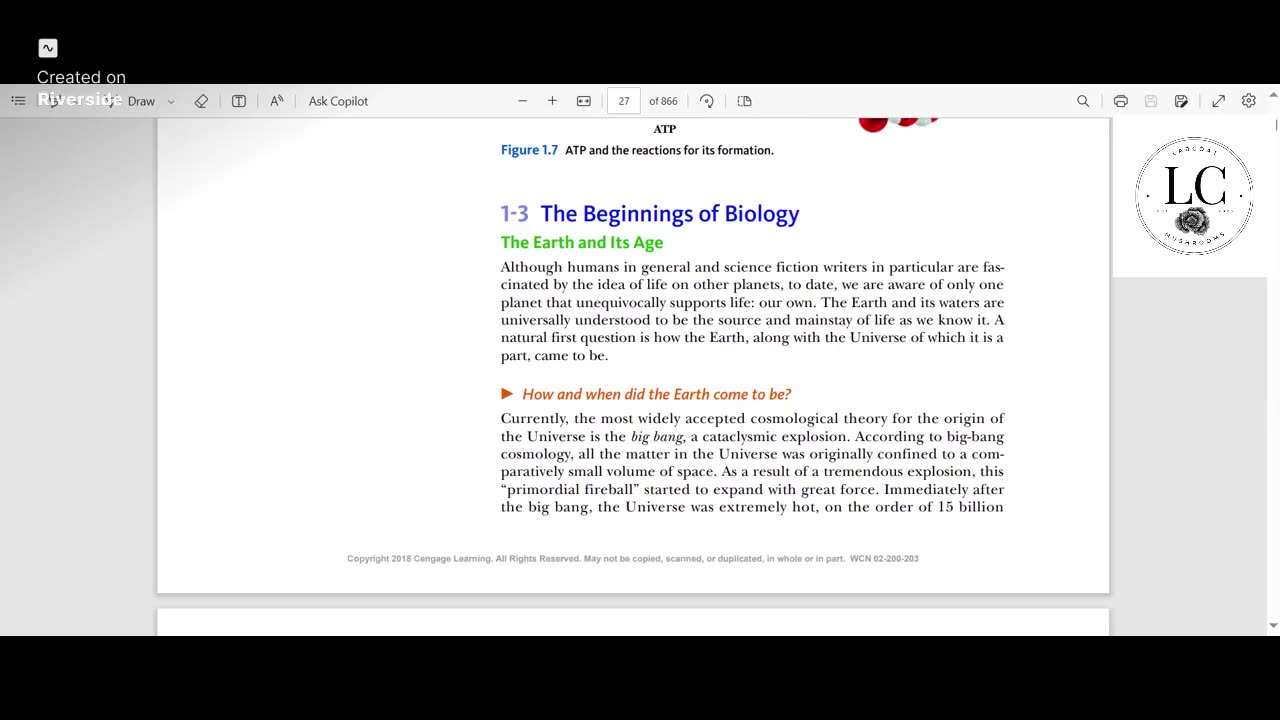This screenshot has width=1280, height=720.
Task: Print the PDF document
Action: [1121, 101]
